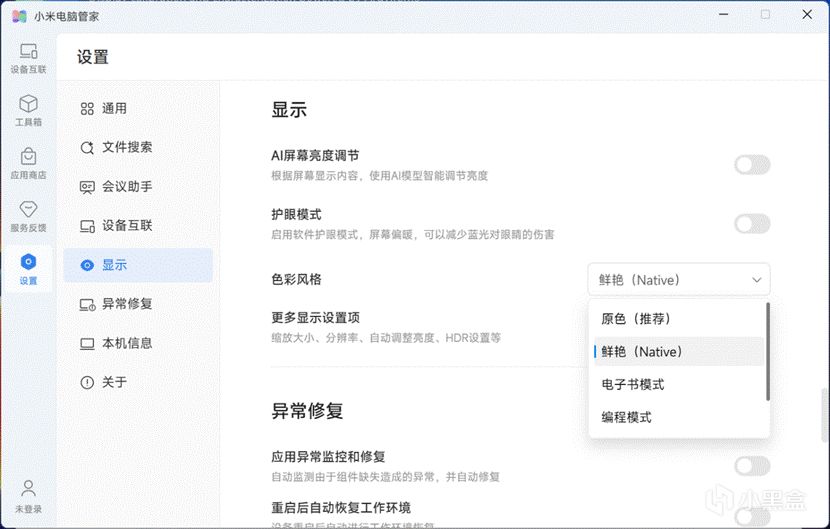Toggle the AI屏幕亮度调节 switch
Image resolution: width=830 pixels, height=529 pixels.
(x=752, y=165)
